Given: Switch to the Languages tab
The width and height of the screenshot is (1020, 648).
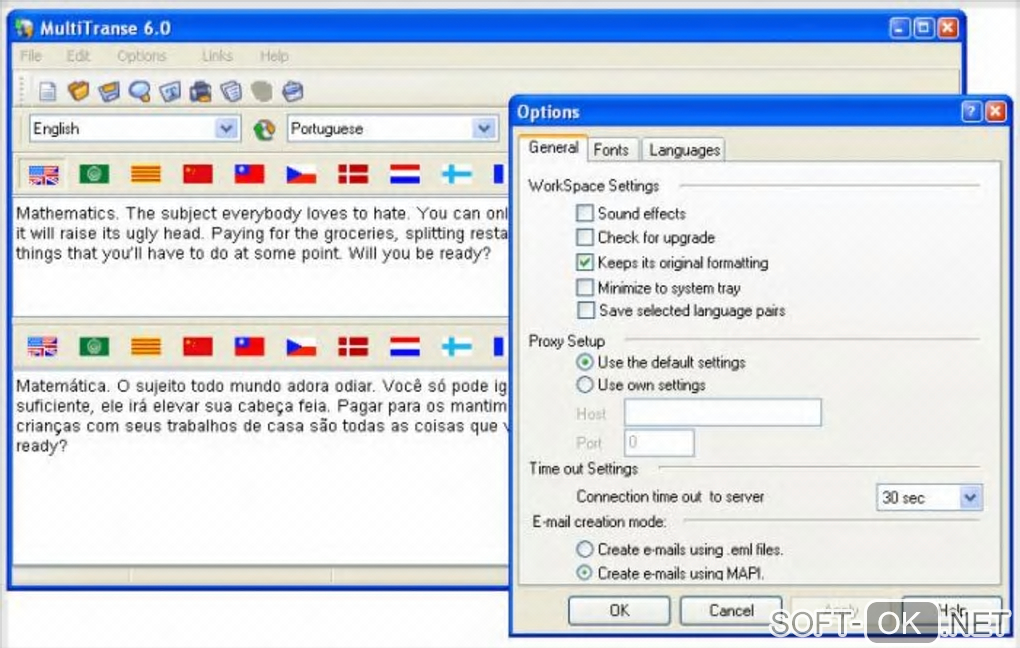Looking at the screenshot, I should [684, 150].
